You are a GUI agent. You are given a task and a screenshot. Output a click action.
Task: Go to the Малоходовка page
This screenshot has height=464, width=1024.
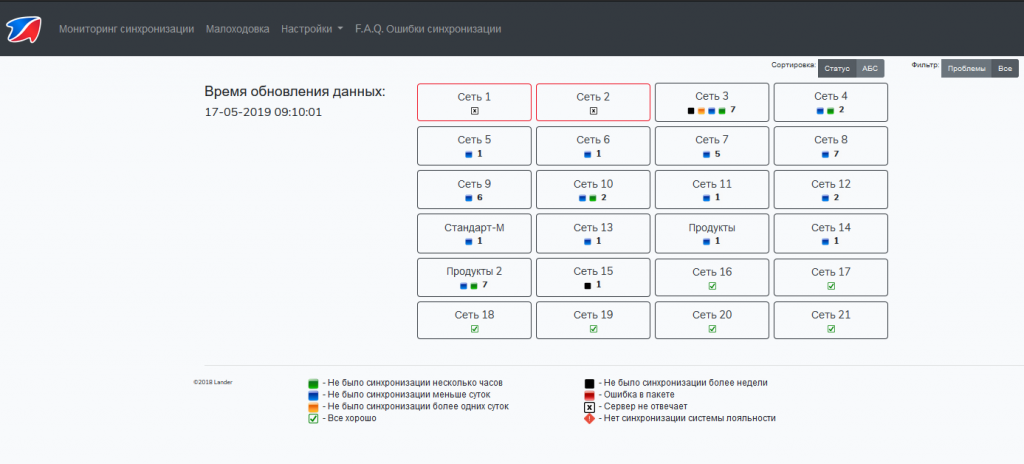tap(237, 29)
